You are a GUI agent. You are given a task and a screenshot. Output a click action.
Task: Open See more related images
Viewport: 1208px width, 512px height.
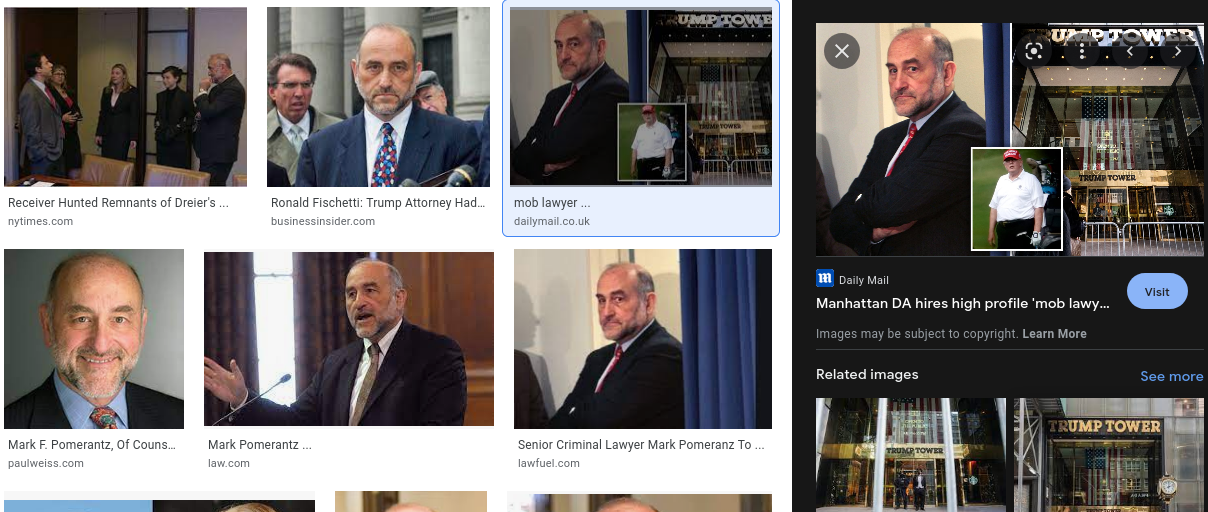1172,376
